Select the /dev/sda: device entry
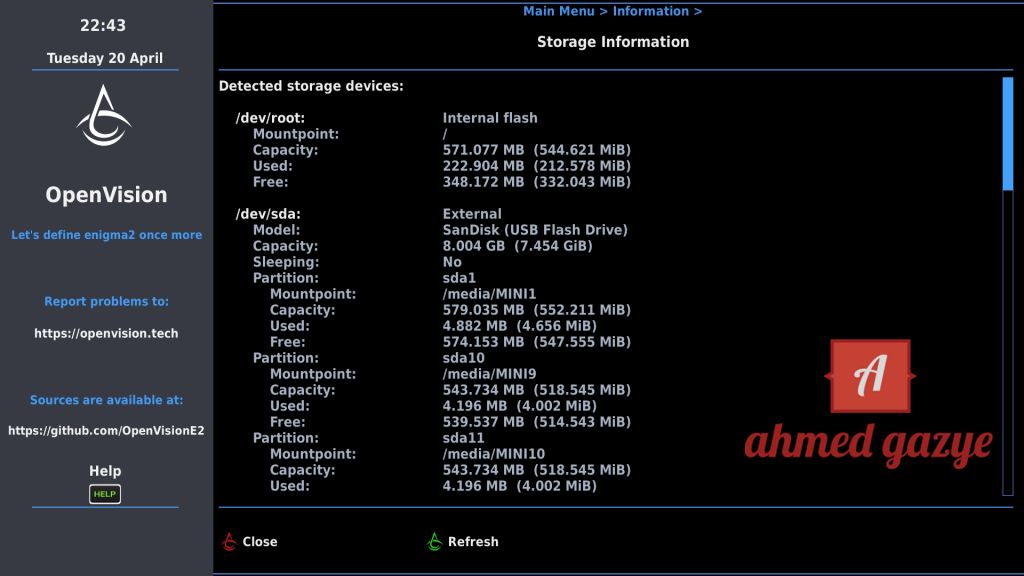Viewport: 1024px width, 576px height. click(268, 214)
